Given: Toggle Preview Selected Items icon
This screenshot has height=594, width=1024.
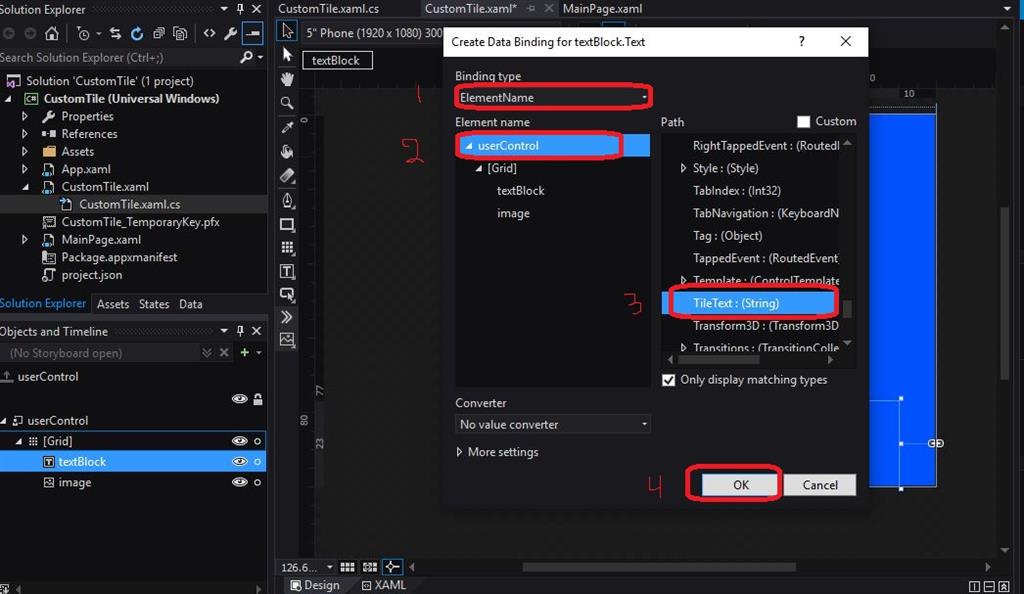Looking at the screenshot, I should pos(253,33).
